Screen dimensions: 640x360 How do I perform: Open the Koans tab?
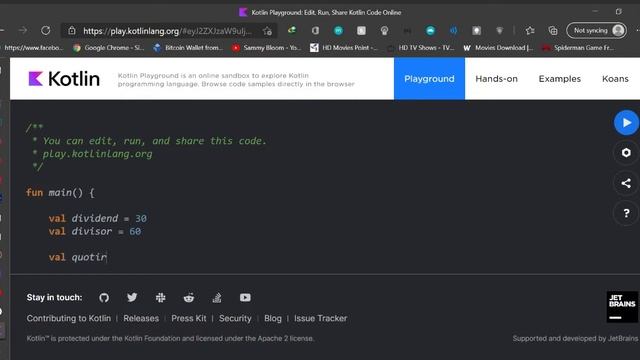click(615, 79)
